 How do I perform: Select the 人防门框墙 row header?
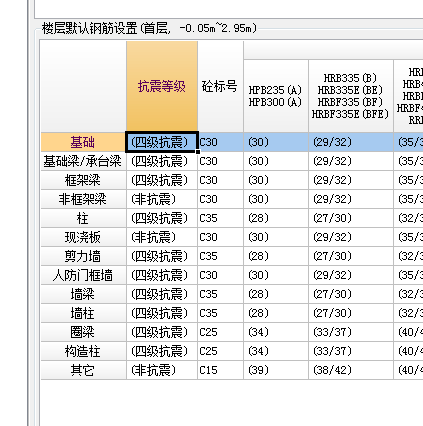[83, 275]
